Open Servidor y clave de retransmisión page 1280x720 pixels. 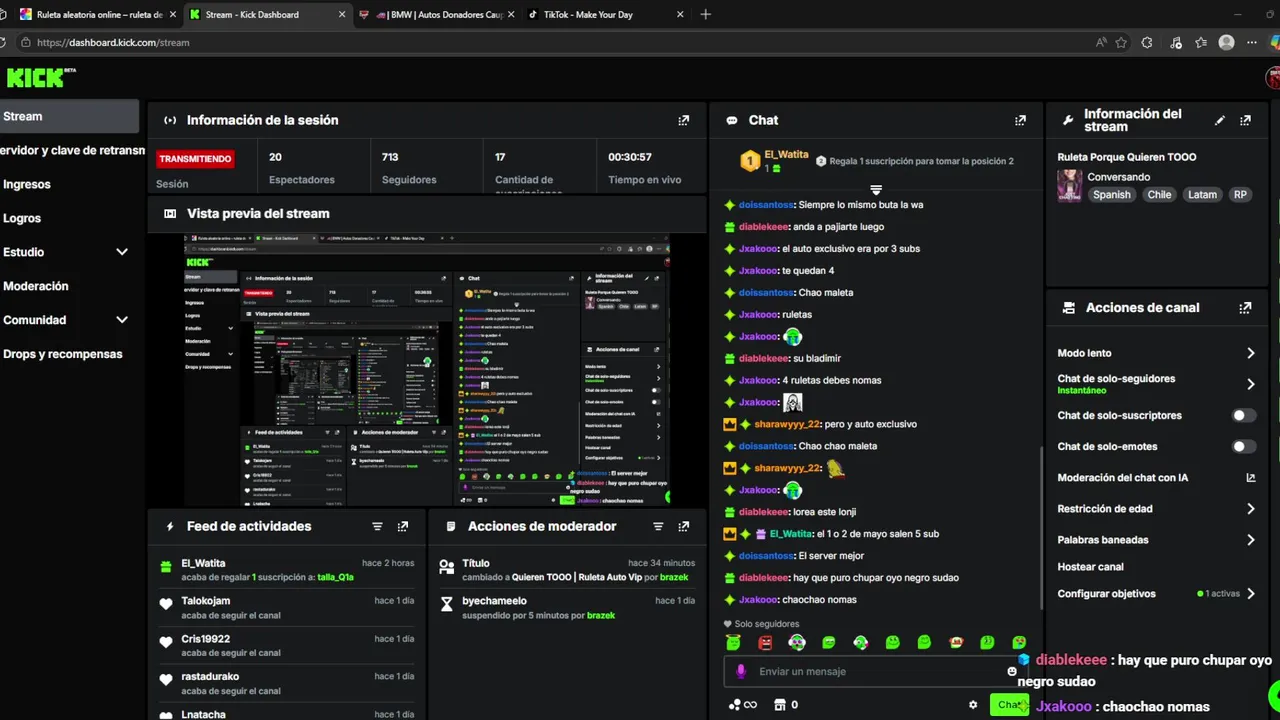pos(72,150)
